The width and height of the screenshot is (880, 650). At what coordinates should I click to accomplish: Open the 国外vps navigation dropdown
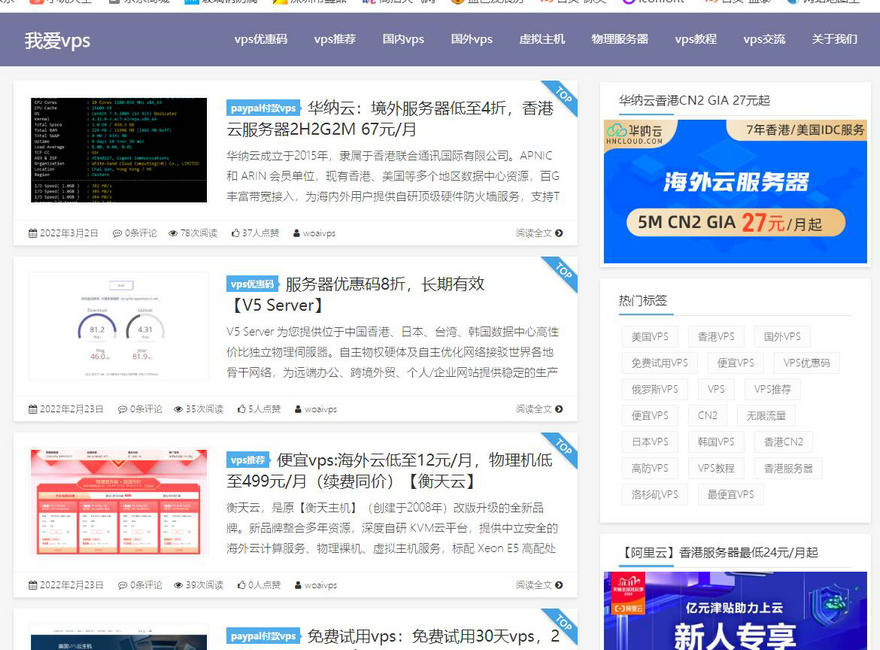coord(470,41)
